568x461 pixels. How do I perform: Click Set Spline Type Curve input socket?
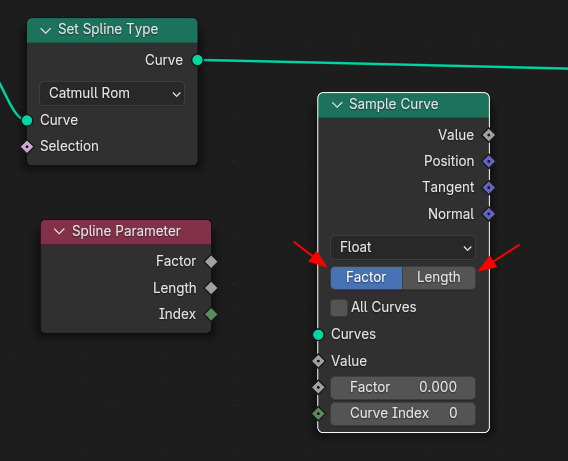click(27, 120)
